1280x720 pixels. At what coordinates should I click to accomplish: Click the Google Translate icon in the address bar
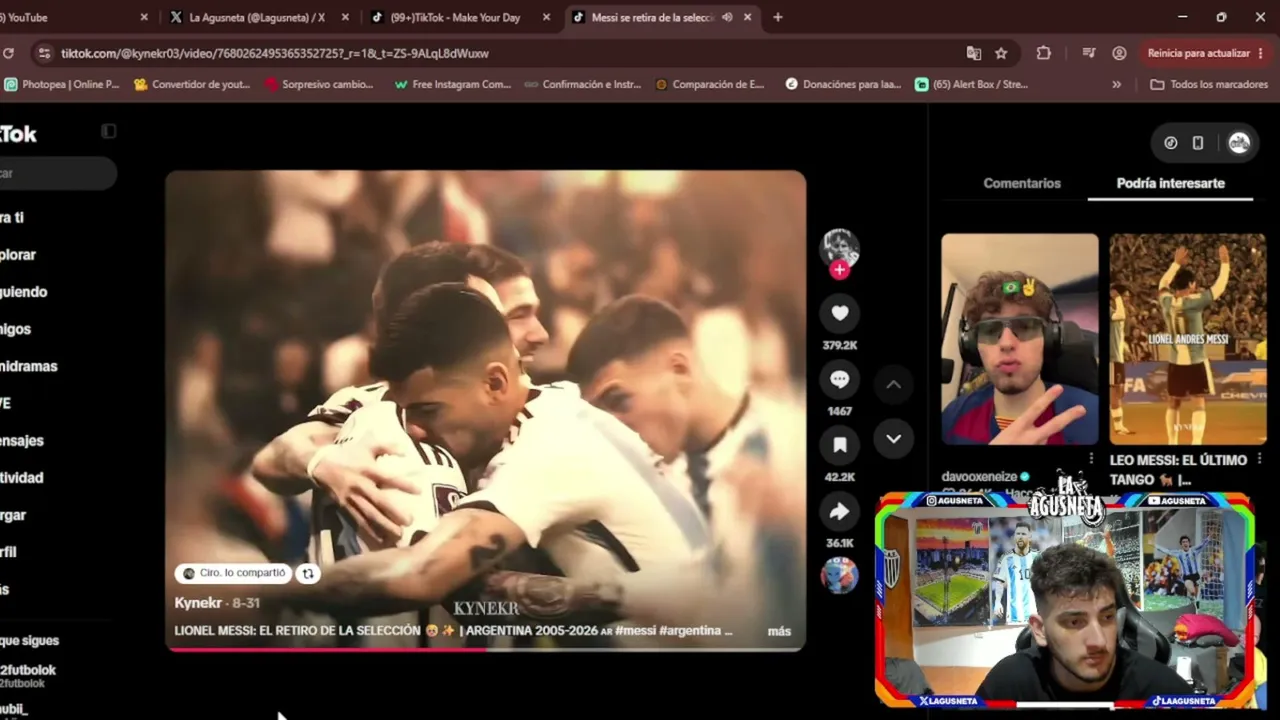973,53
